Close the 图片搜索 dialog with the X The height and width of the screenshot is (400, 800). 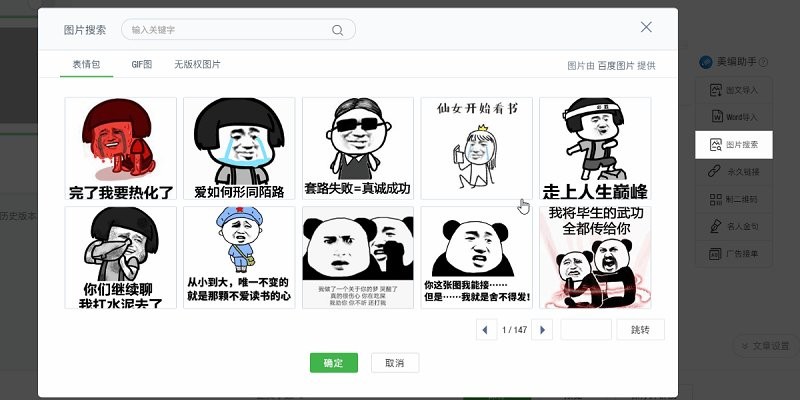click(x=646, y=27)
